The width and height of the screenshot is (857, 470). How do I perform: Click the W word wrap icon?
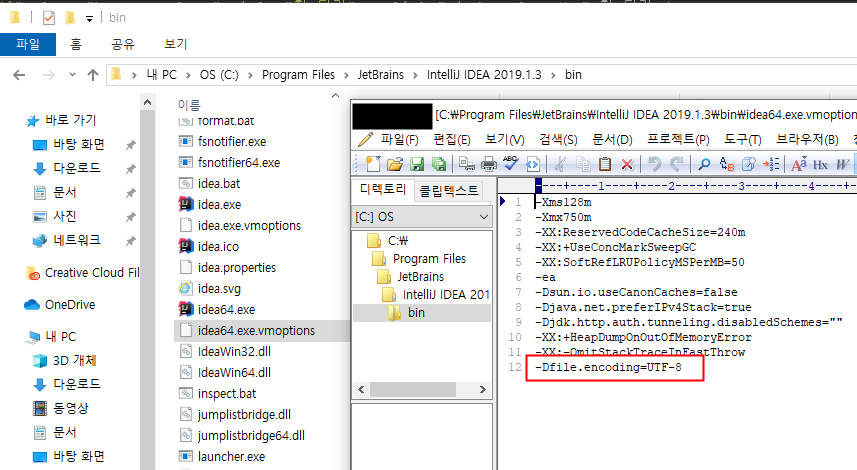842,164
